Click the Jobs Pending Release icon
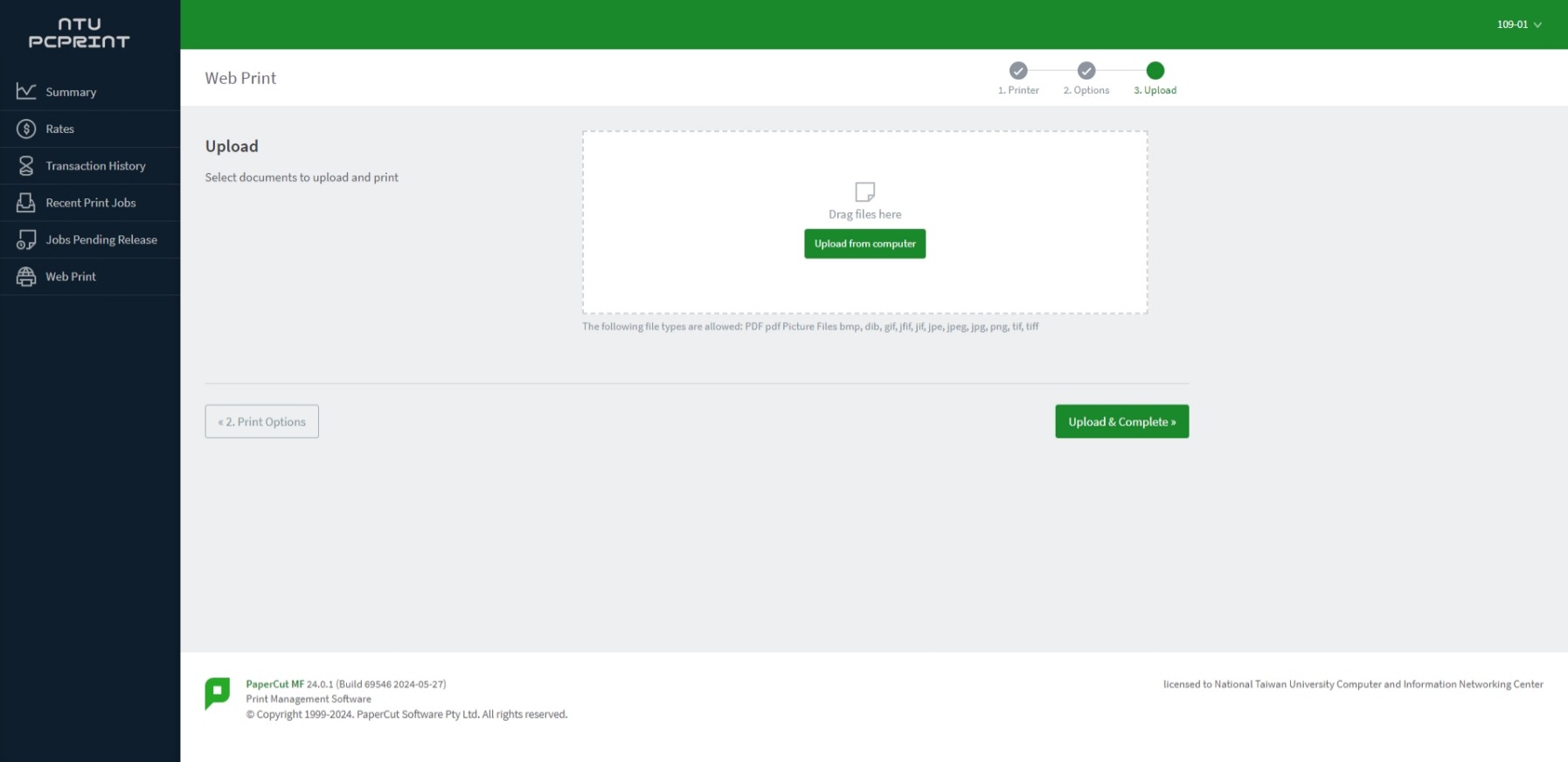1568x762 pixels. pyautogui.click(x=26, y=239)
